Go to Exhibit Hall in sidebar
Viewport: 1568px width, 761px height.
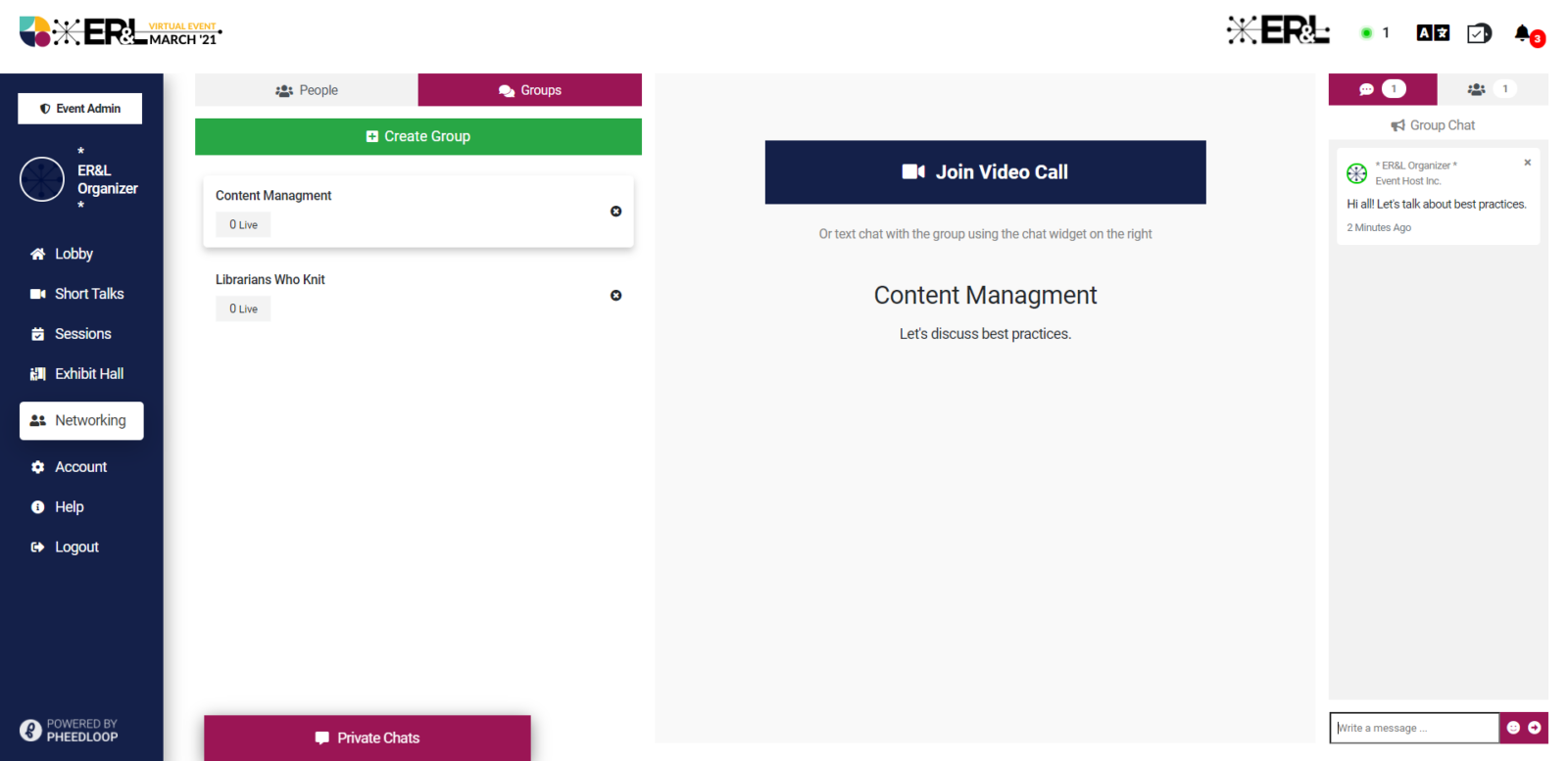click(x=88, y=374)
